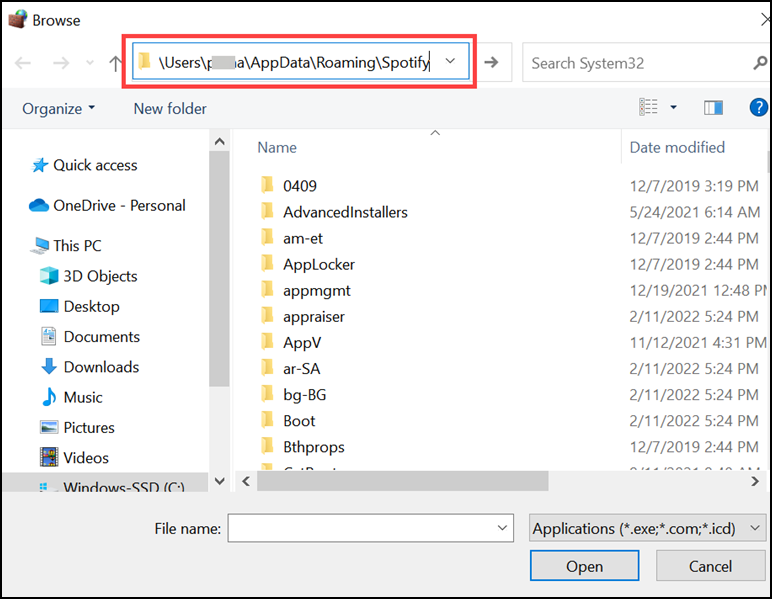Screen dimensions: 772x599
Task: Expand the address bar history dropdown
Action: pyautogui.click(x=451, y=62)
